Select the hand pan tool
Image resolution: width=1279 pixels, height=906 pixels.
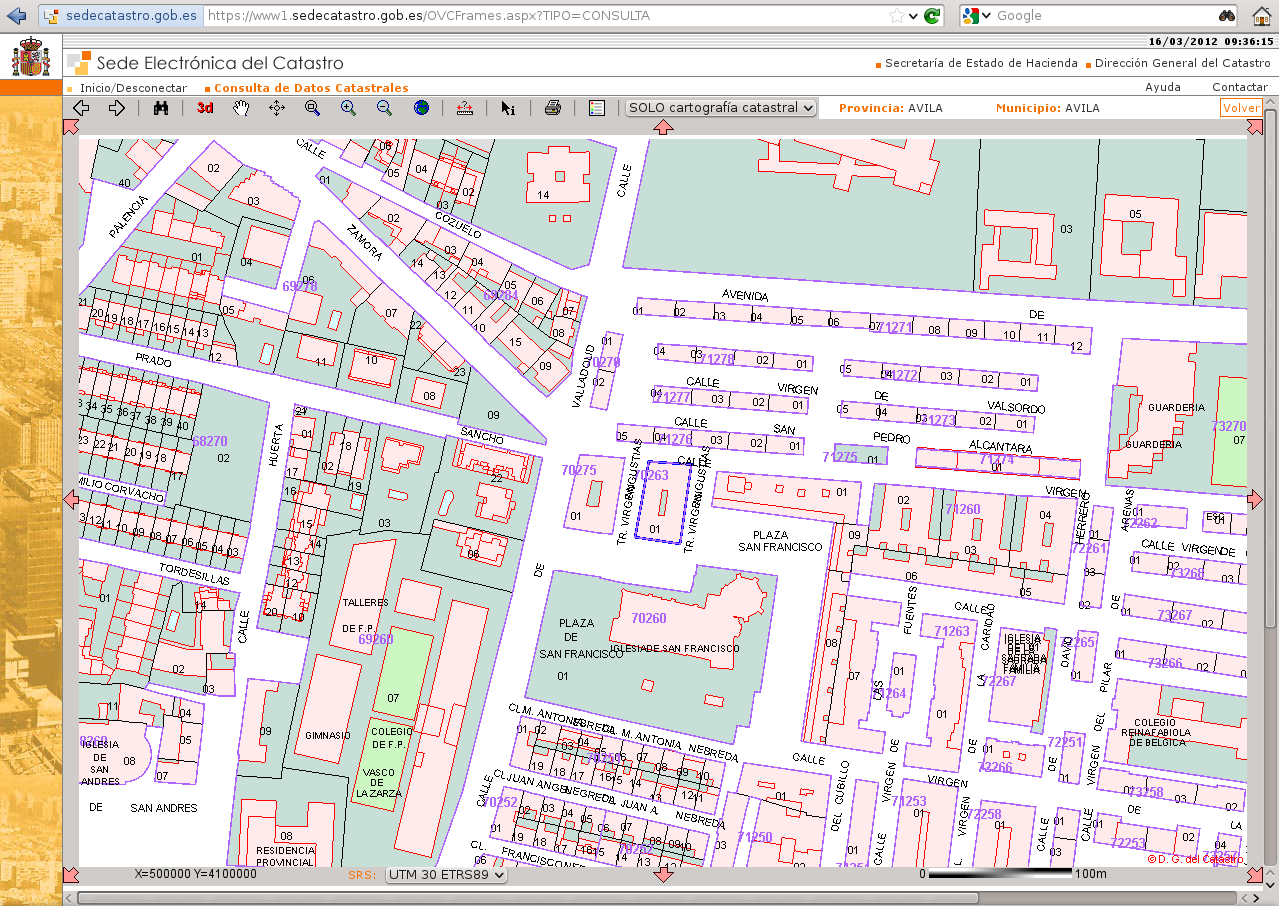coord(241,108)
